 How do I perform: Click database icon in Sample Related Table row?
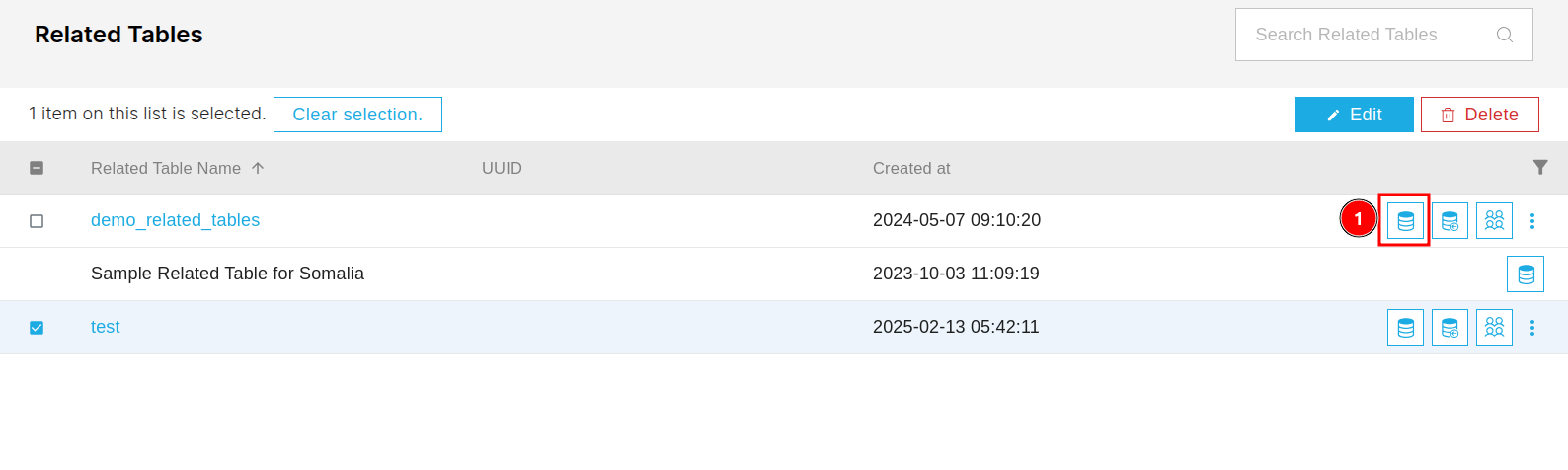pos(1526,274)
